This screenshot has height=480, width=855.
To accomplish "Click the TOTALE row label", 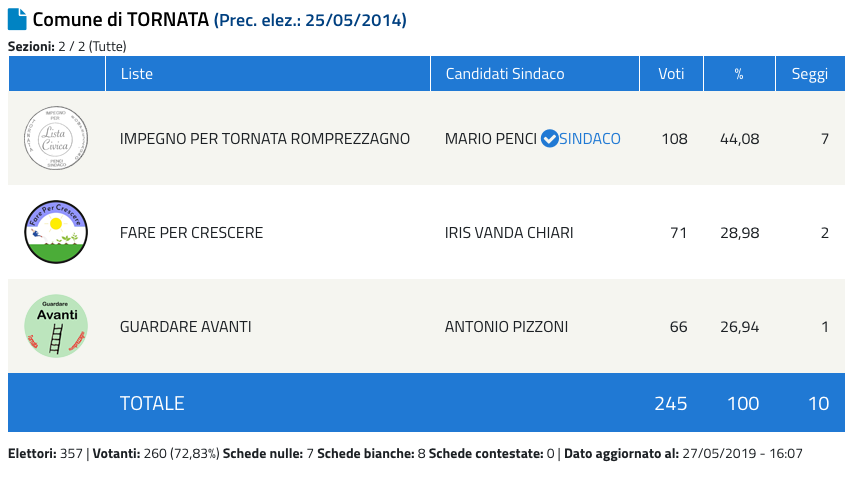I will point(152,403).
